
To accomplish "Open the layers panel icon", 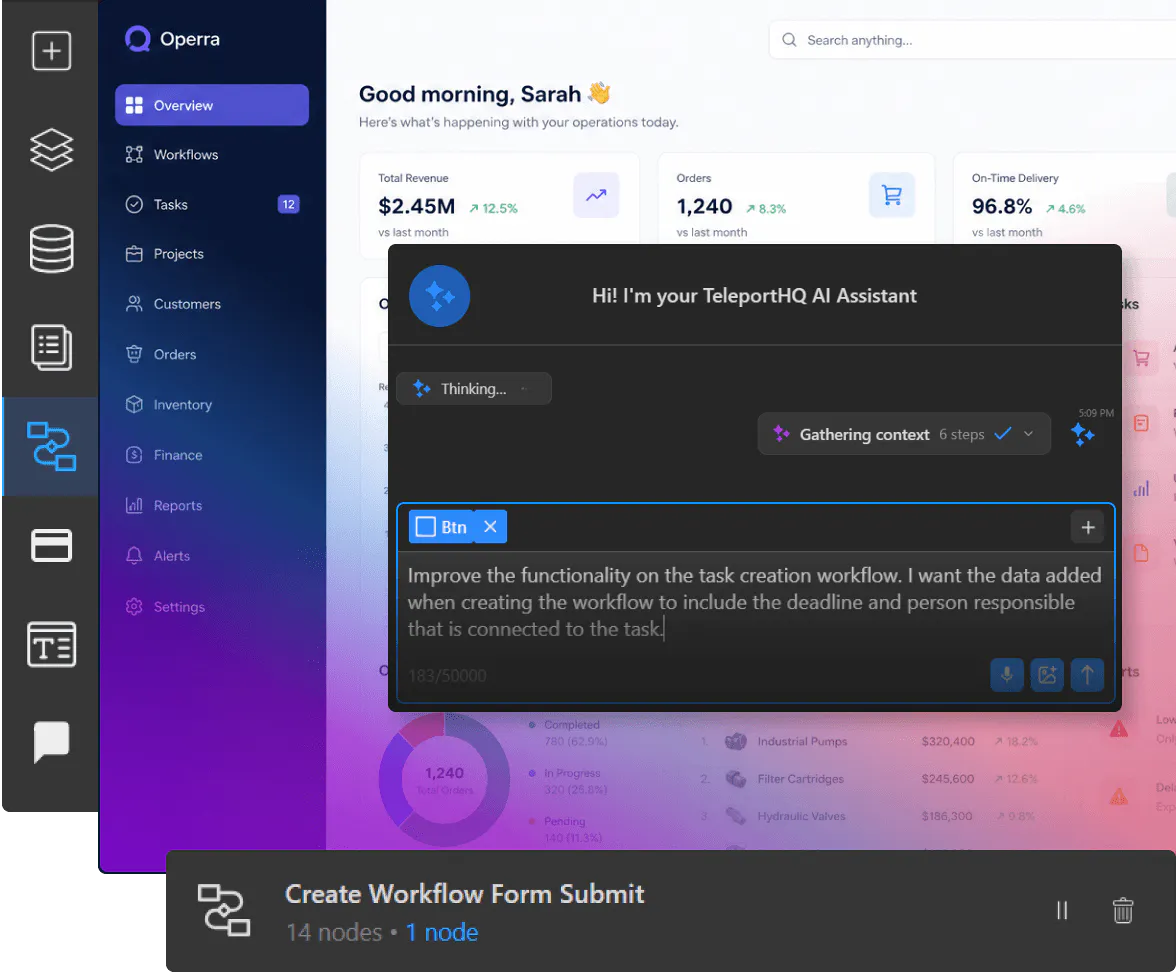I will pos(51,149).
